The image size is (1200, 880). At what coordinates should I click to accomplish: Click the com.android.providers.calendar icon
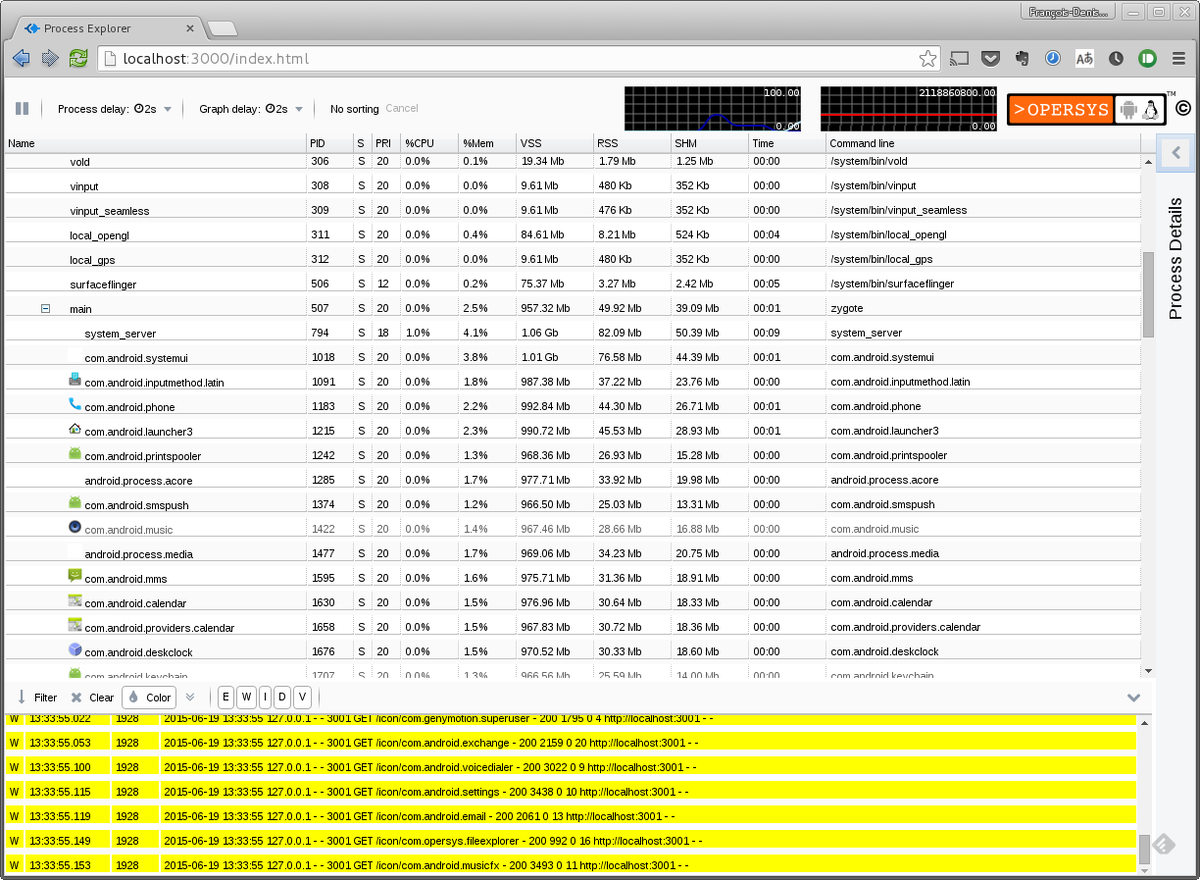[x=75, y=625]
